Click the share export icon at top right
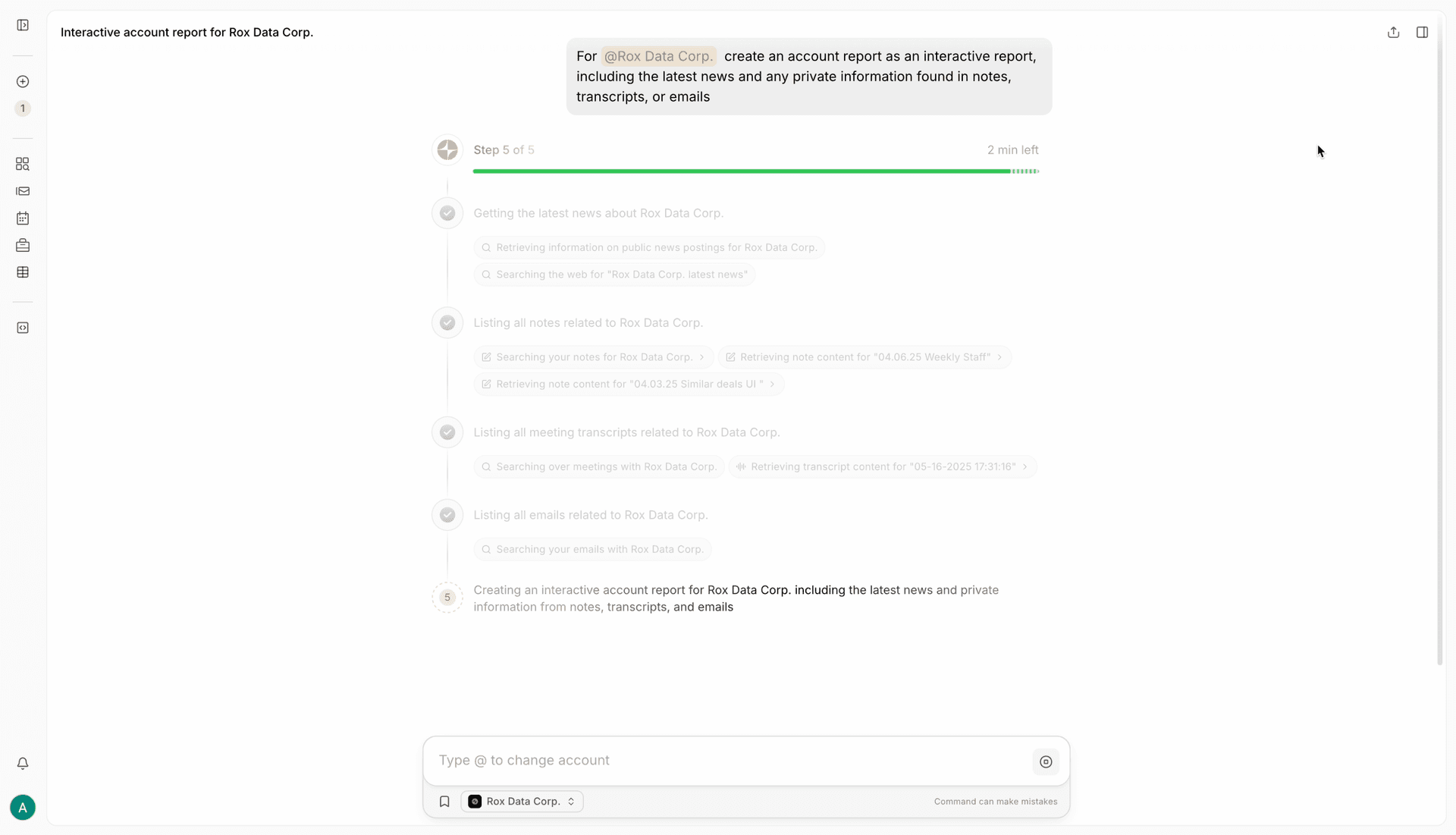This screenshot has height=835, width=1456. 1394,32
